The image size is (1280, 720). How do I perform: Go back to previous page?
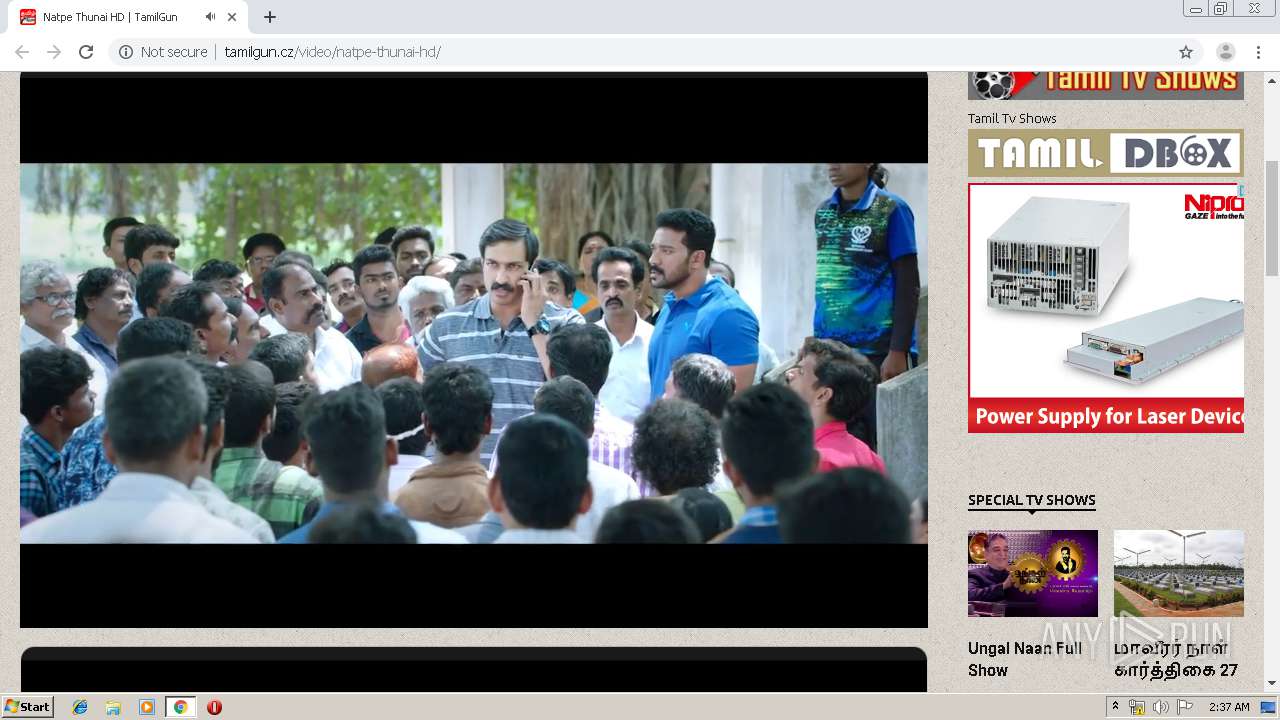tap(22, 52)
